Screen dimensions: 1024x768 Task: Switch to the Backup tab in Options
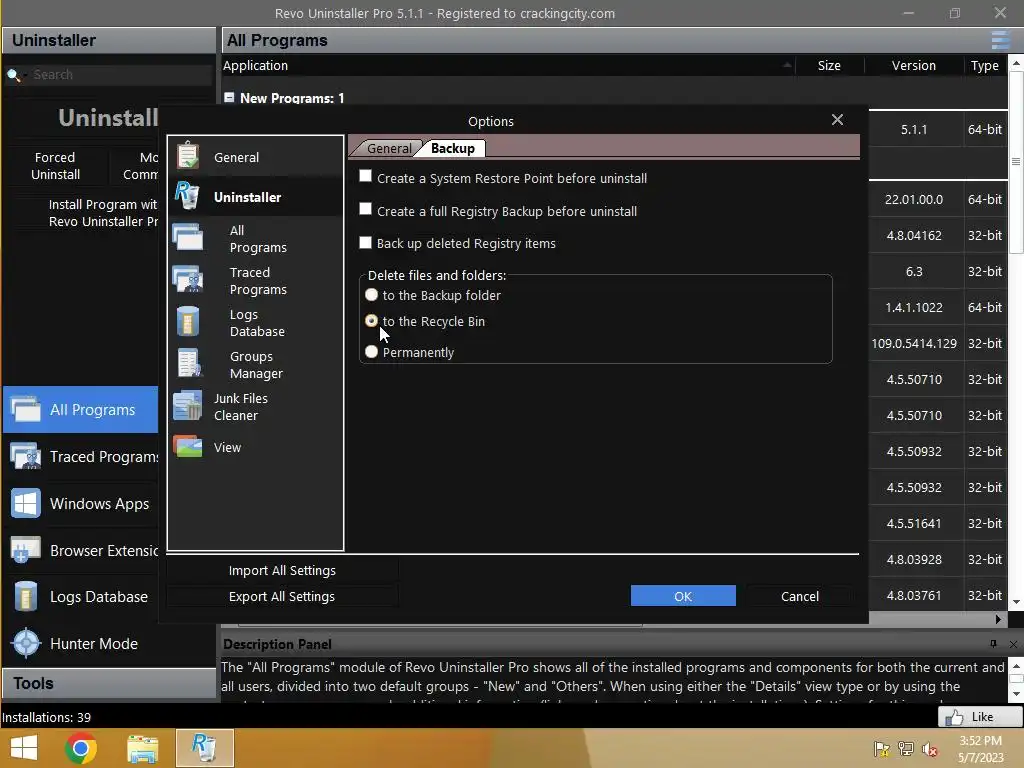coord(453,148)
